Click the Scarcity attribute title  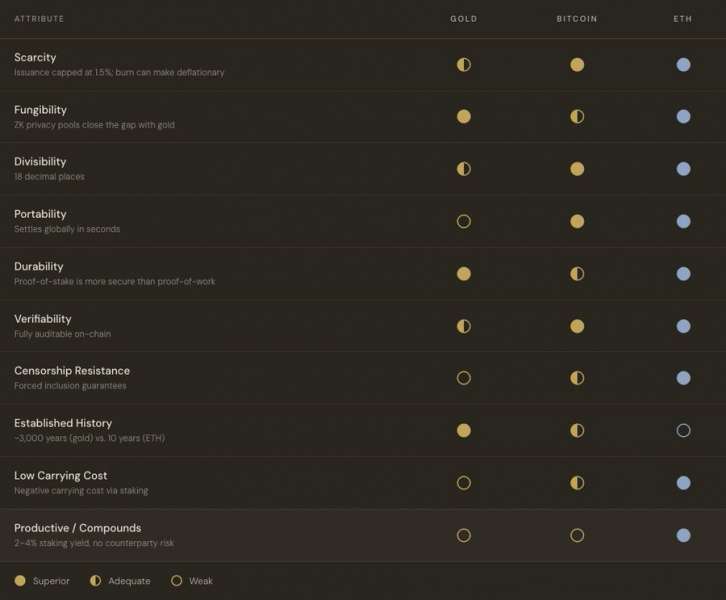[x=35, y=57]
